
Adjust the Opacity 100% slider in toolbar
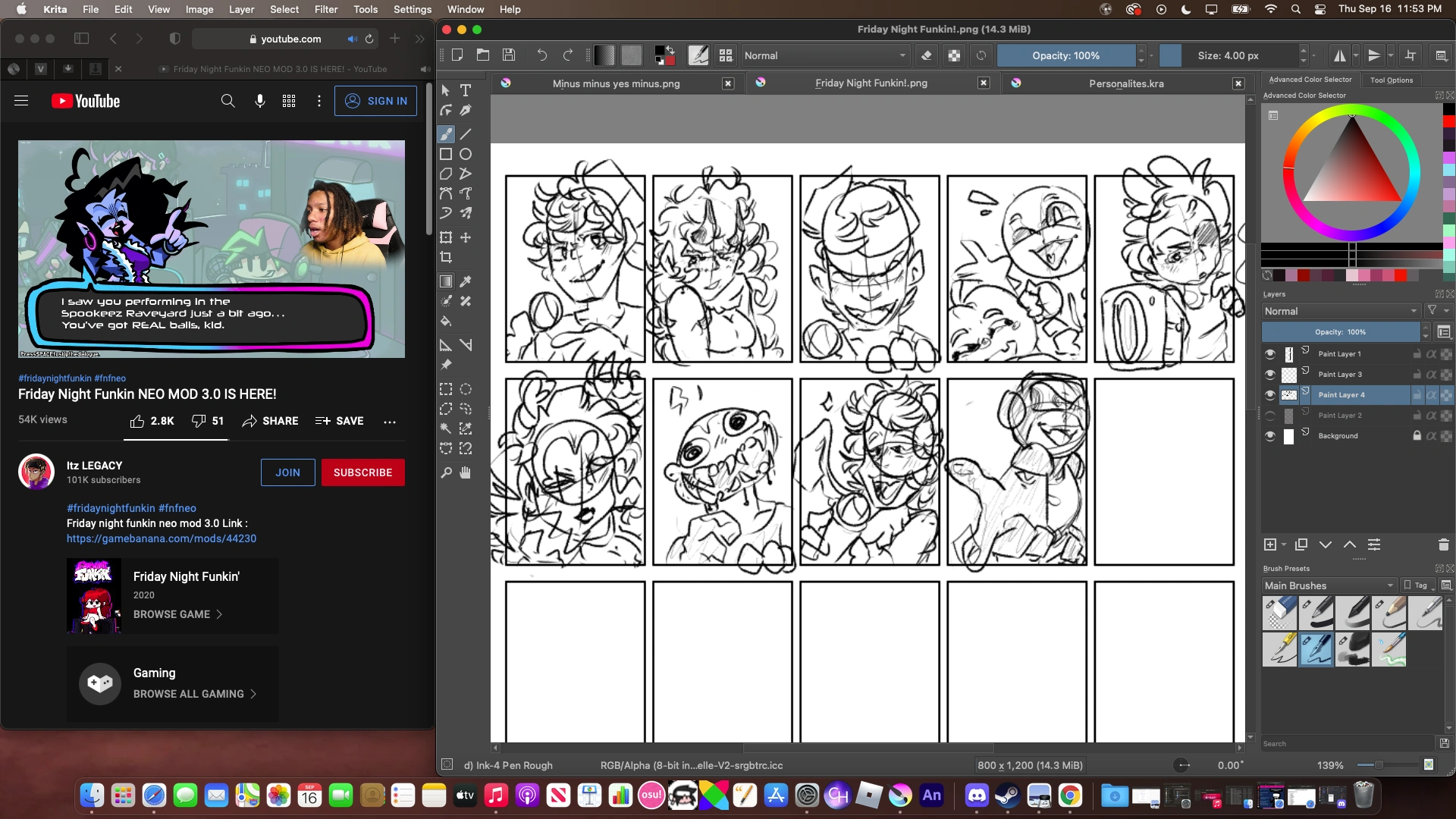tap(1065, 55)
